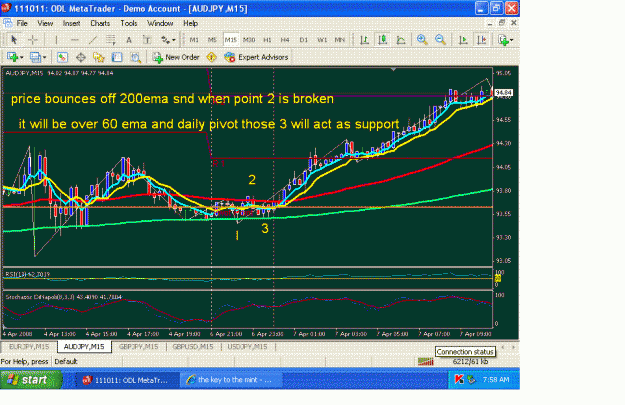625x405 pixels.
Task: Click the chart shift triangle marker
Action: [393, 69]
